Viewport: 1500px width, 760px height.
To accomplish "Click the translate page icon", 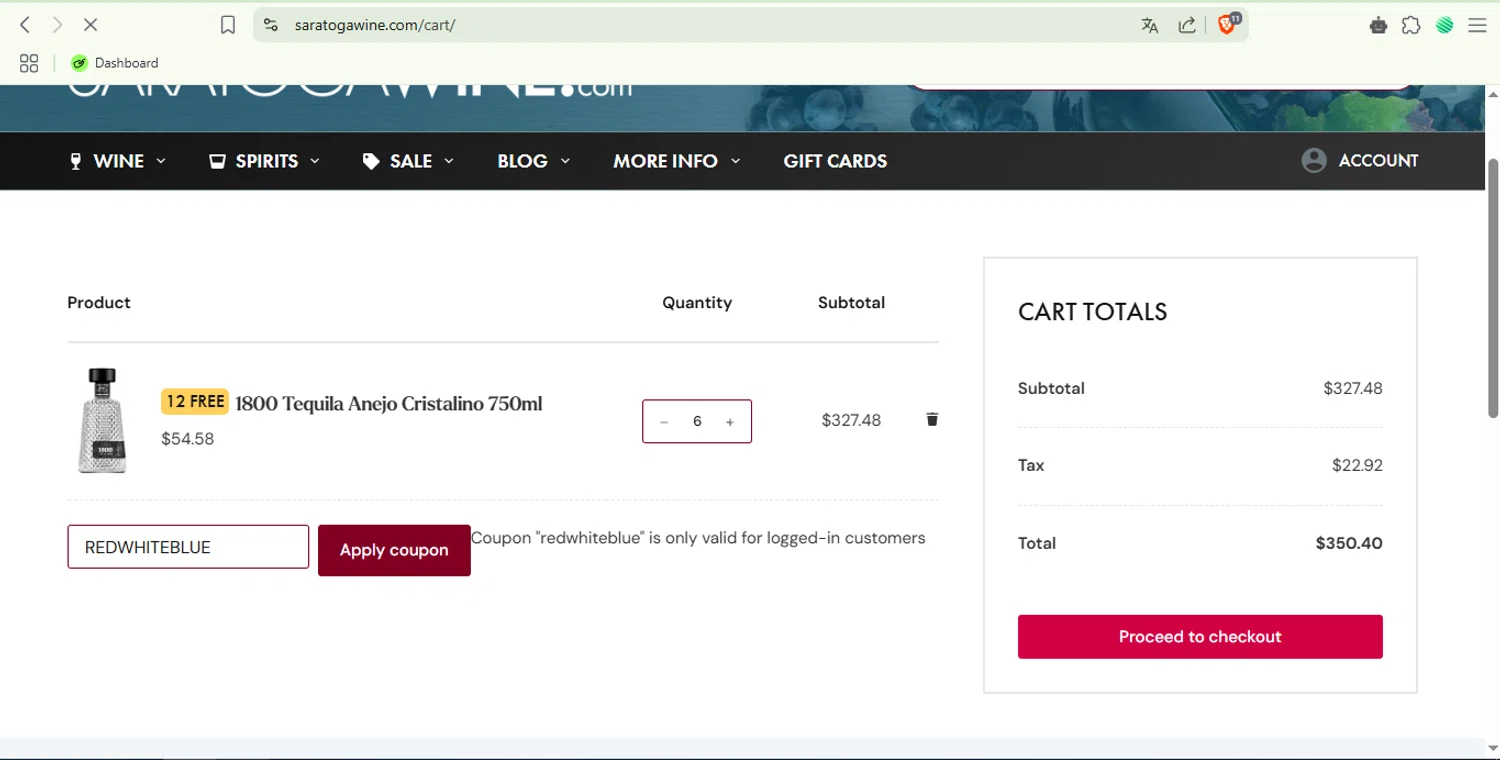I will point(1150,25).
